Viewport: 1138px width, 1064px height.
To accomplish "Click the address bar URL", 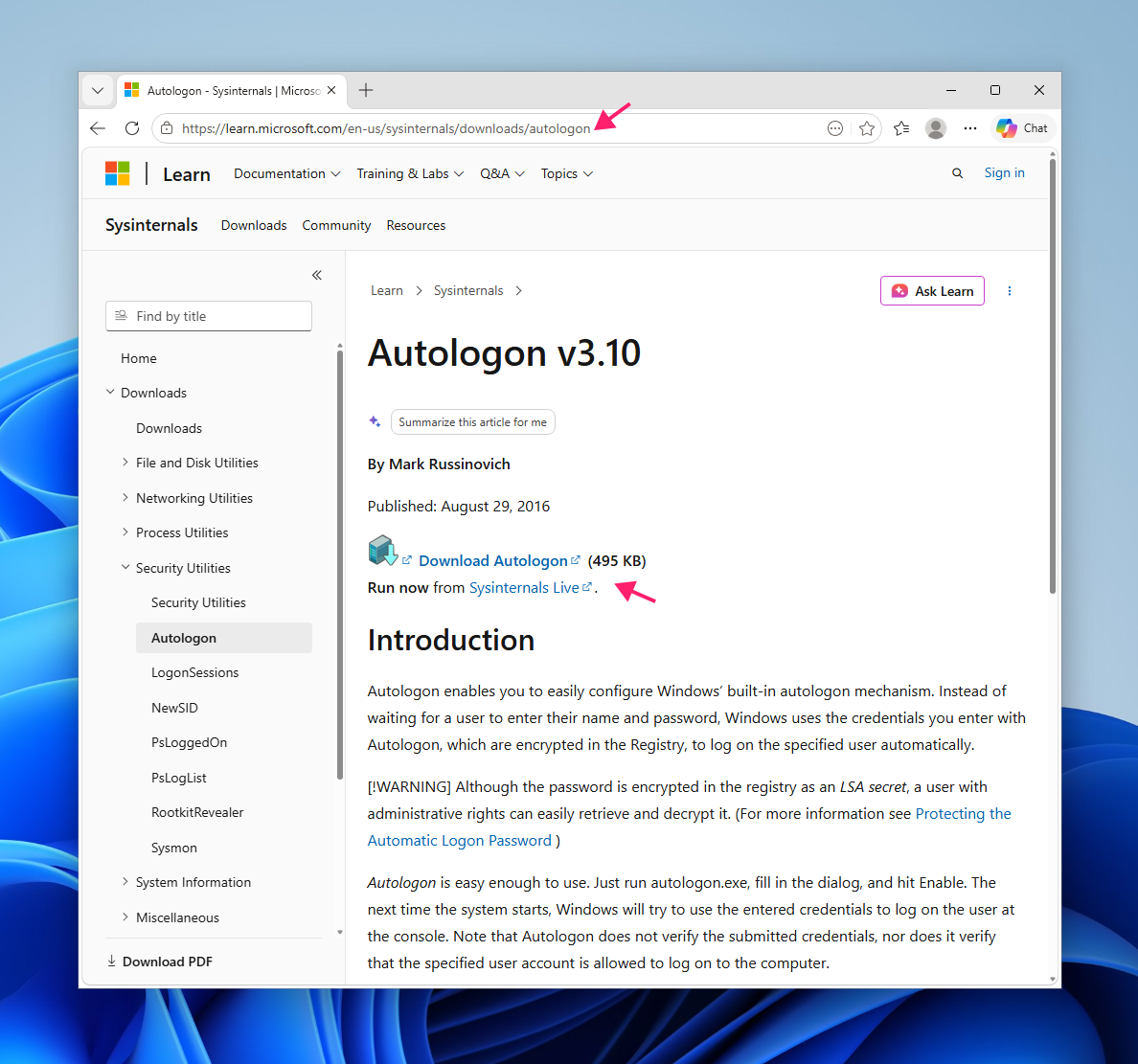I will click(x=386, y=128).
